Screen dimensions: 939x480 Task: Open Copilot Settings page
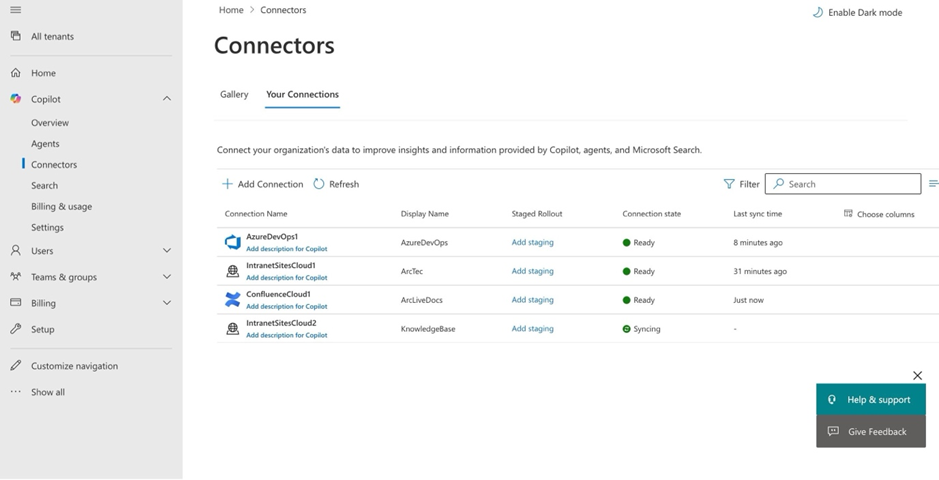[47, 227]
